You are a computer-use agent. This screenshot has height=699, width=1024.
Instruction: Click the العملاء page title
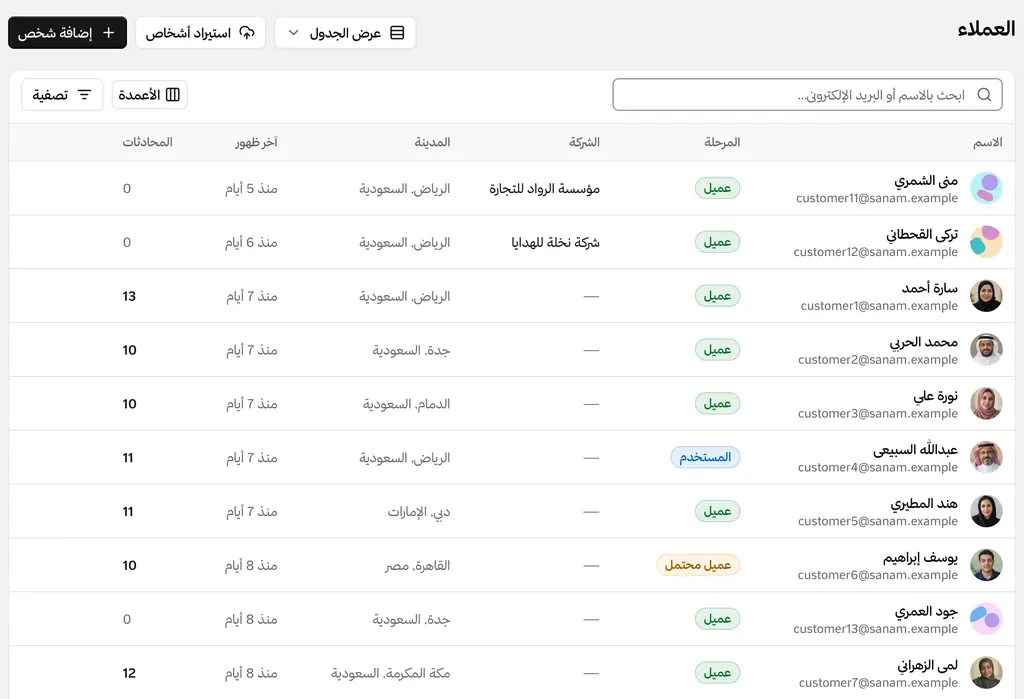pyautogui.click(x=986, y=29)
